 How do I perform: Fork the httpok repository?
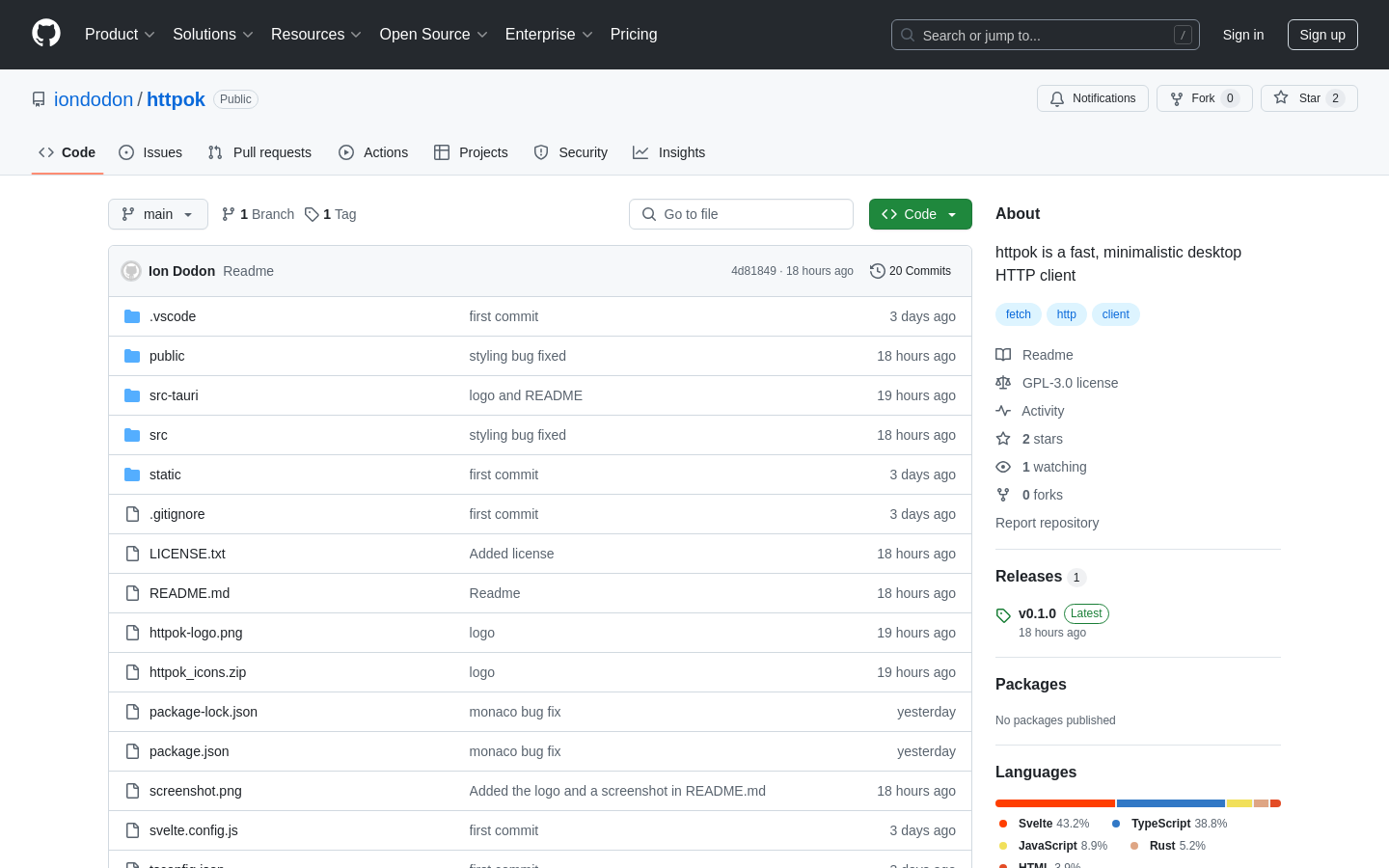click(x=1205, y=98)
